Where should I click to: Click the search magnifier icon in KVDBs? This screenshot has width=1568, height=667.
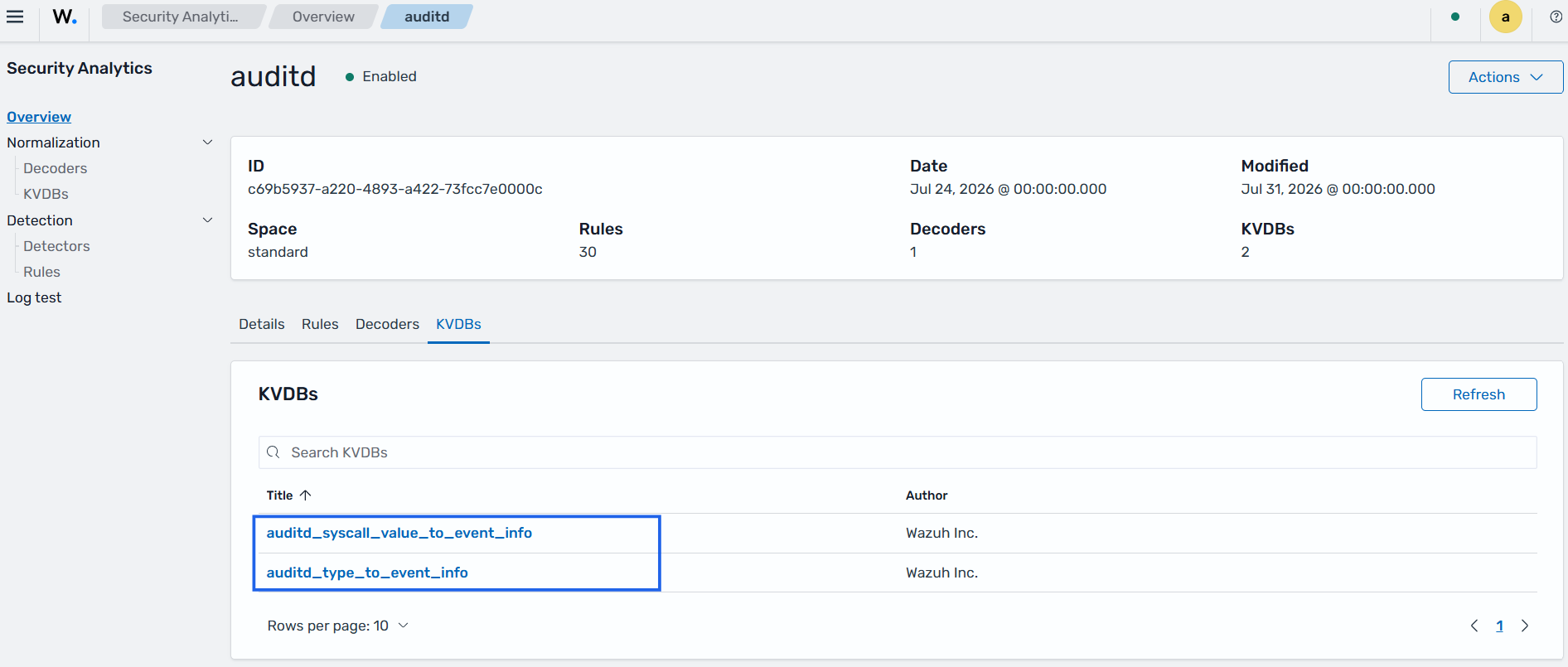[x=273, y=452]
